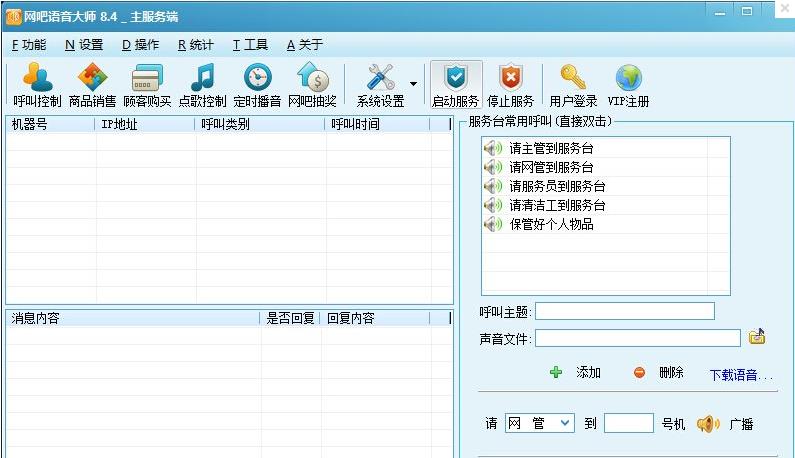Screen dimensions: 795x458
Task: Click speaker icon beside 请网管到服务台
Action: tap(493, 167)
